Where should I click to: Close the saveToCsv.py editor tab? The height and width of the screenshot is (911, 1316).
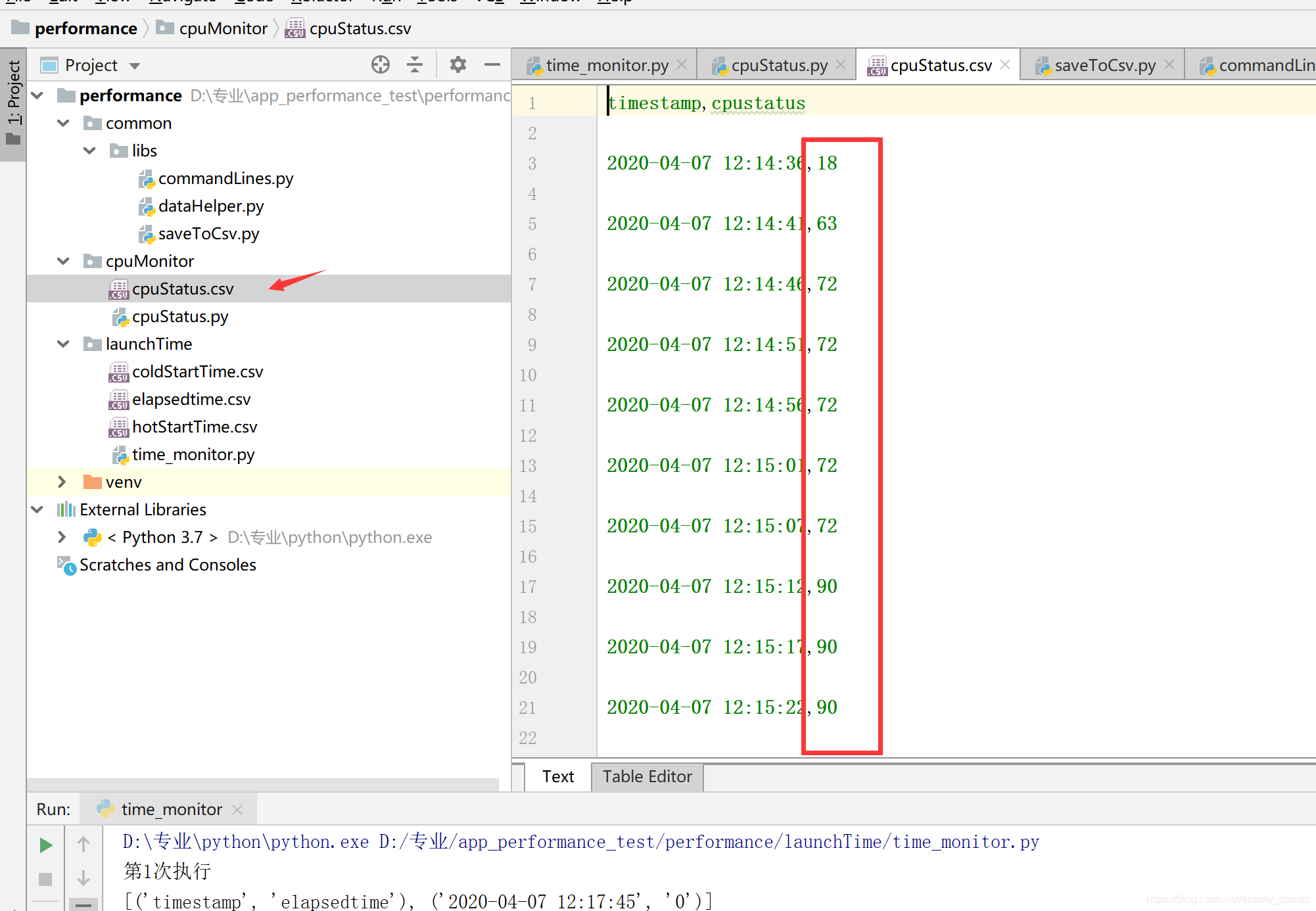point(1169,65)
